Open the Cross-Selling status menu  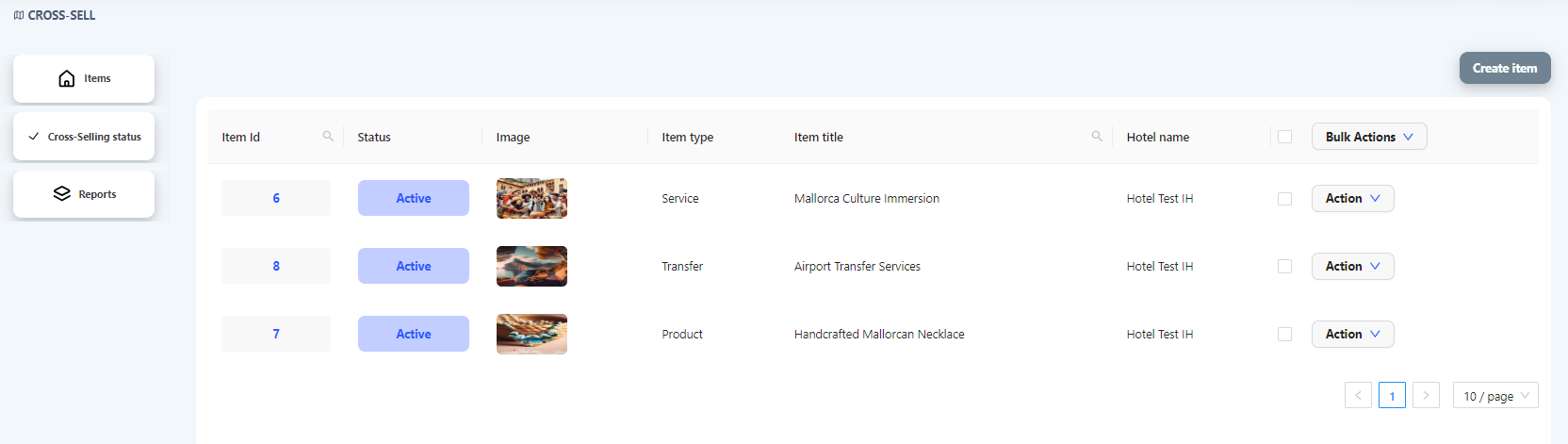pyautogui.click(x=84, y=137)
